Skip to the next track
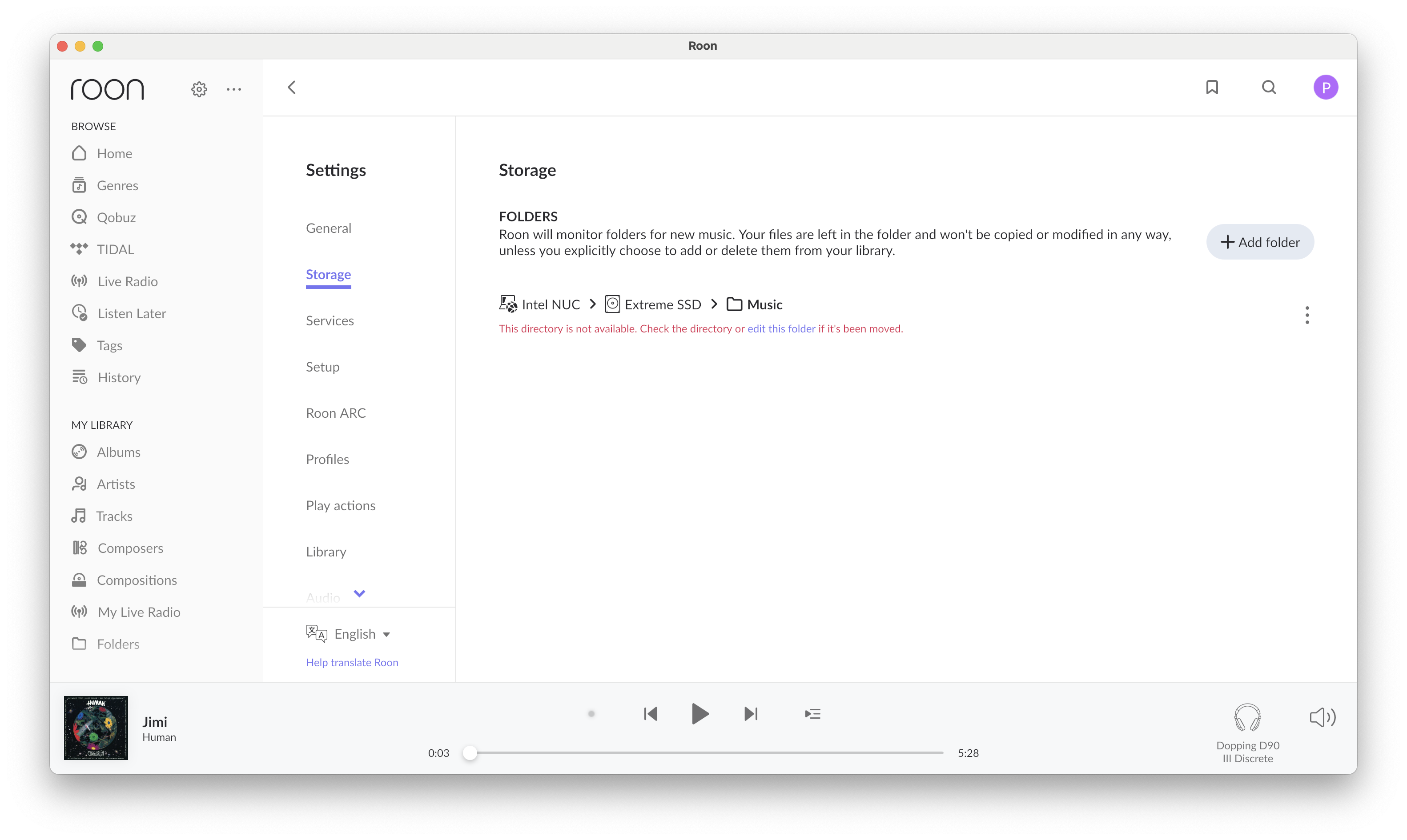This screenshot has width=1407, height=840. click(x=751, y=714)
